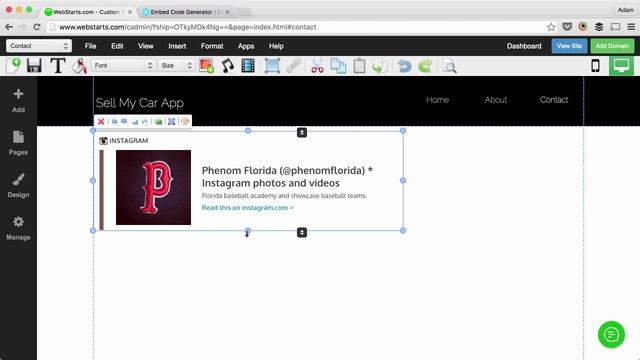Open the Design panel in sidebar
Viewport: 640px width, 360px height.
(x=18, y=186)
